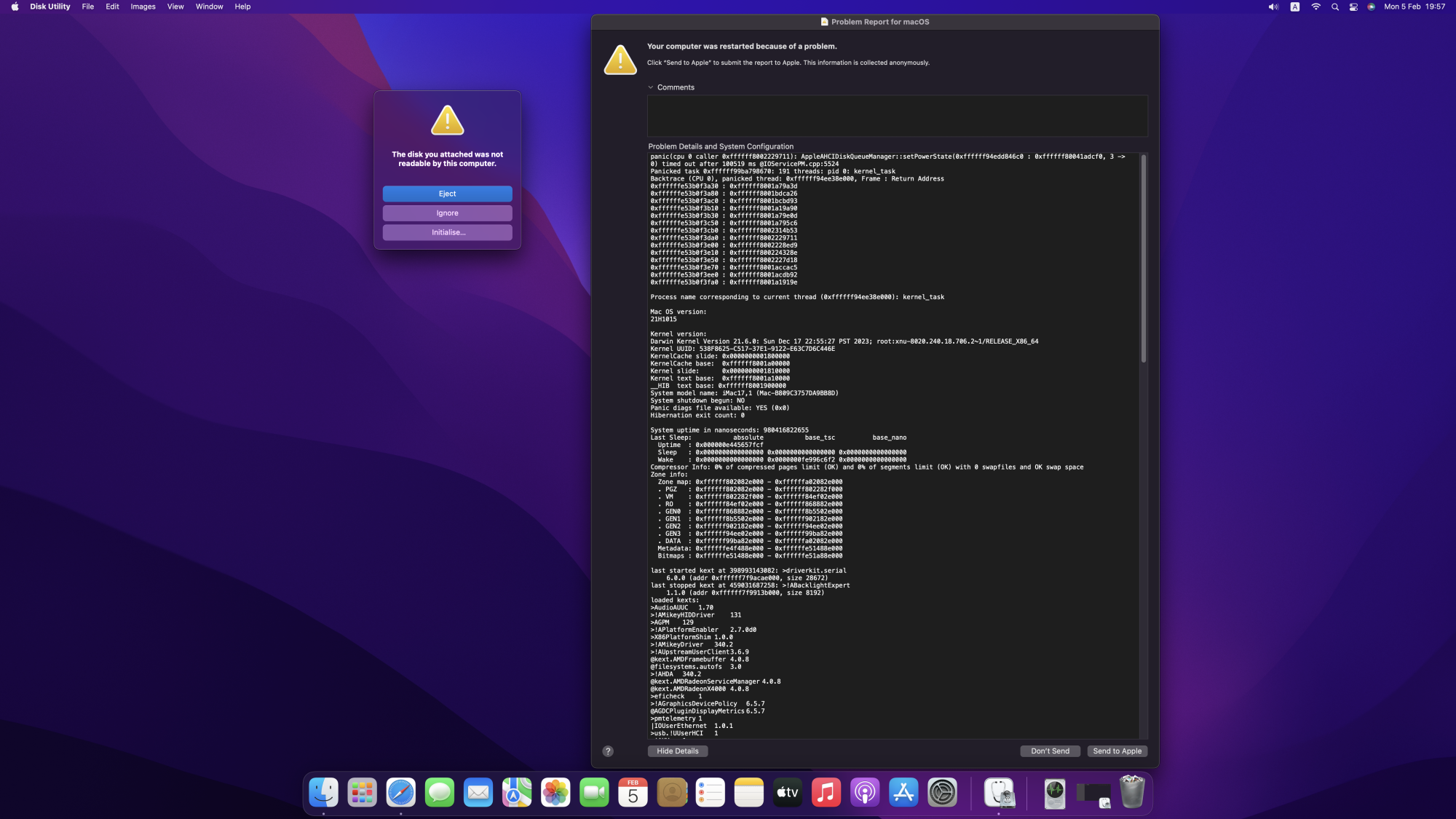Click Don't Send button
Image resolution: width=1456 pixels, height=819 pixels.
[1050, 751]
